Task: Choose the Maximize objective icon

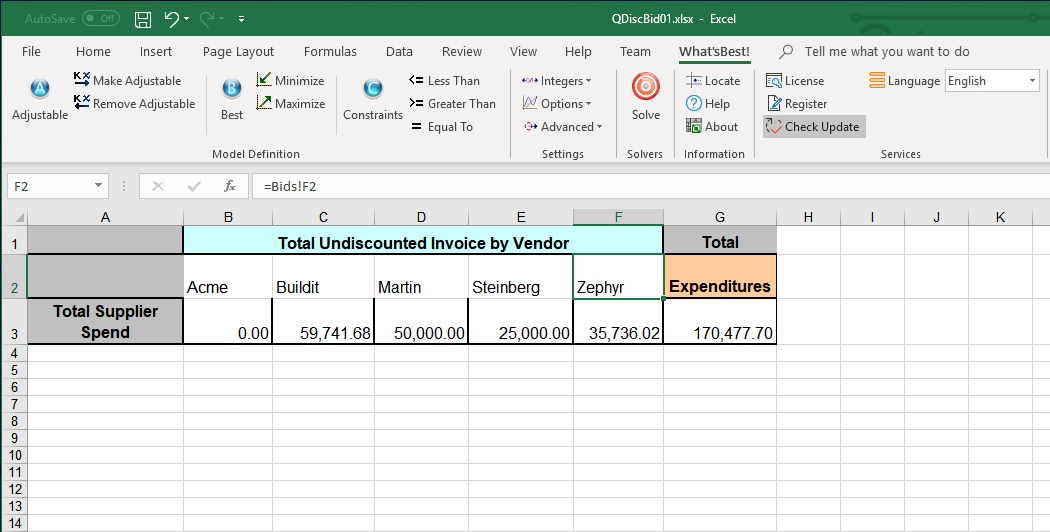Action: pos(264,103)
